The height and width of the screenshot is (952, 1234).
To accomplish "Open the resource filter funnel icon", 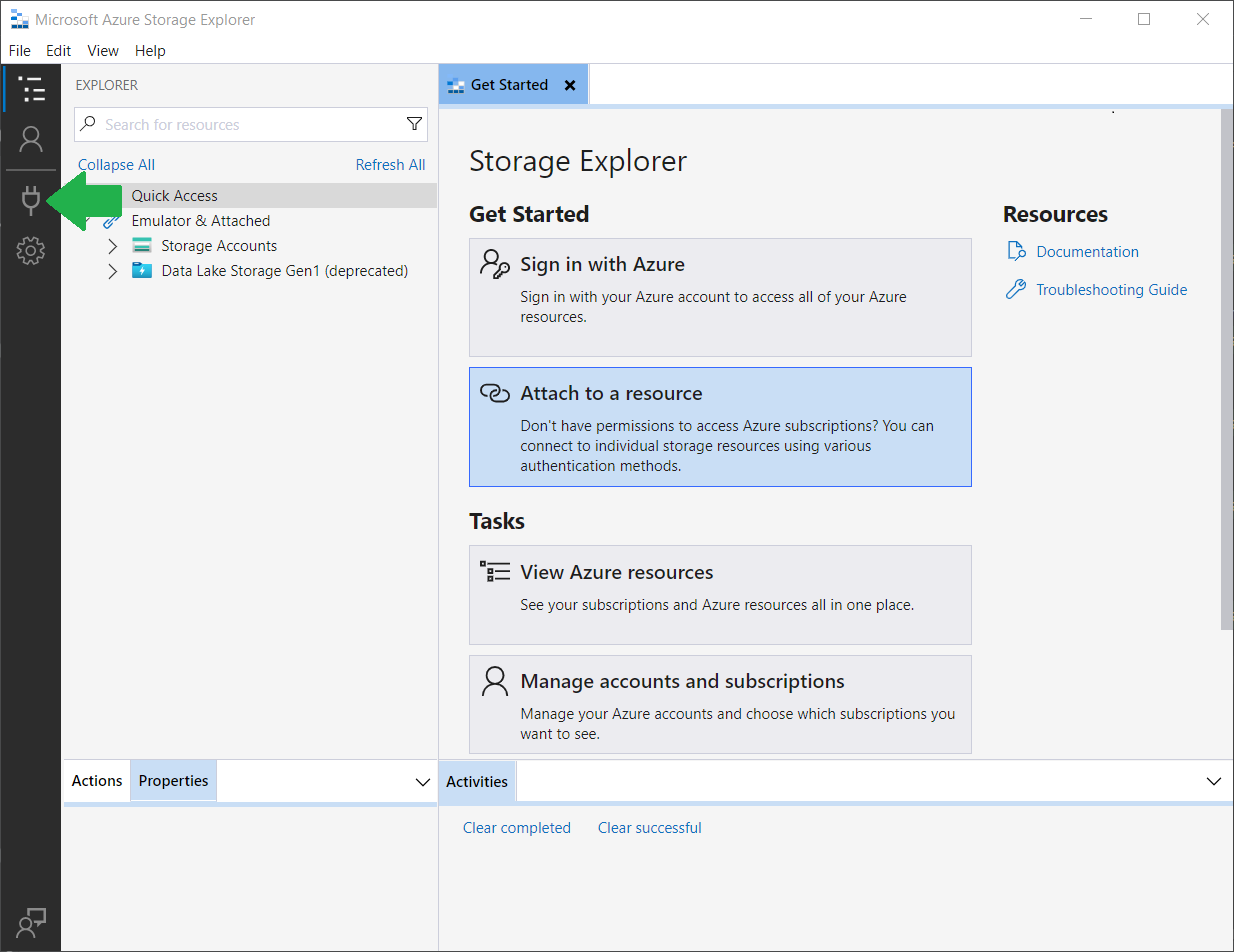I will click(414, 124).
